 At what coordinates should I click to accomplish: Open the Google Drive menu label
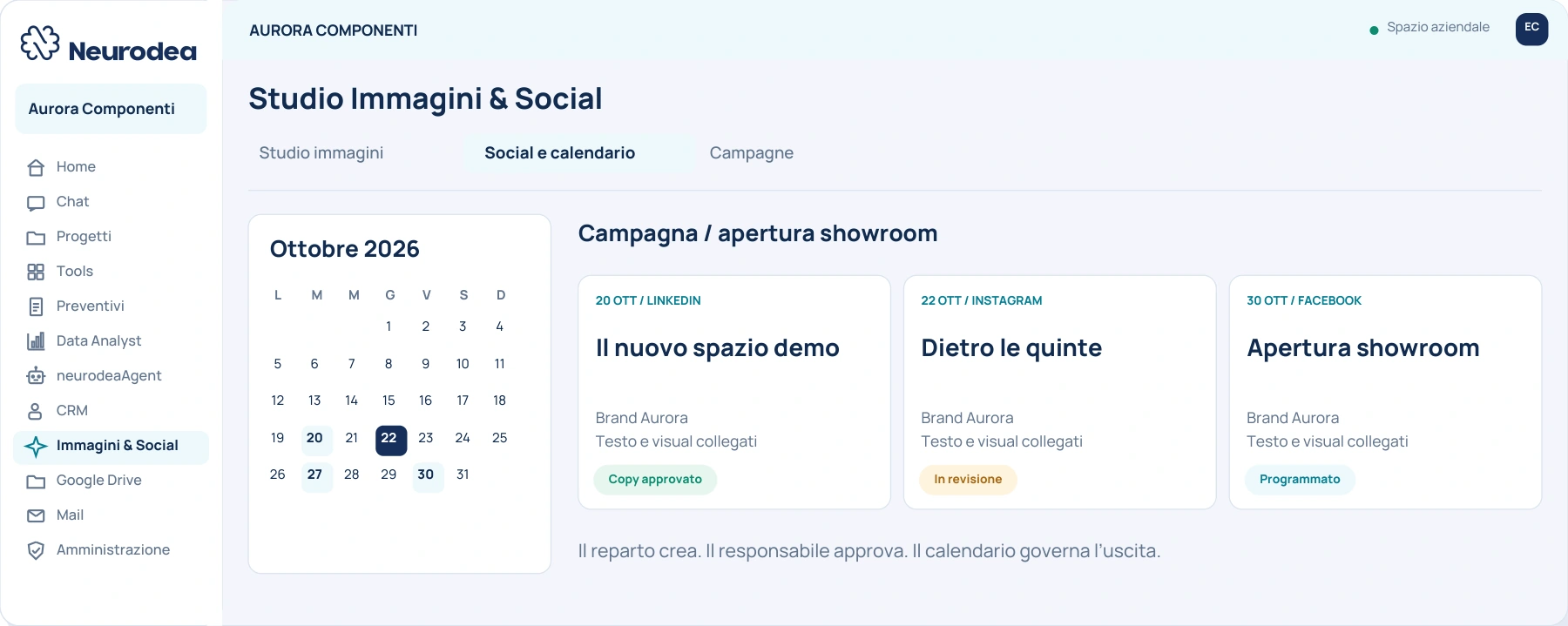coord(98,480)
